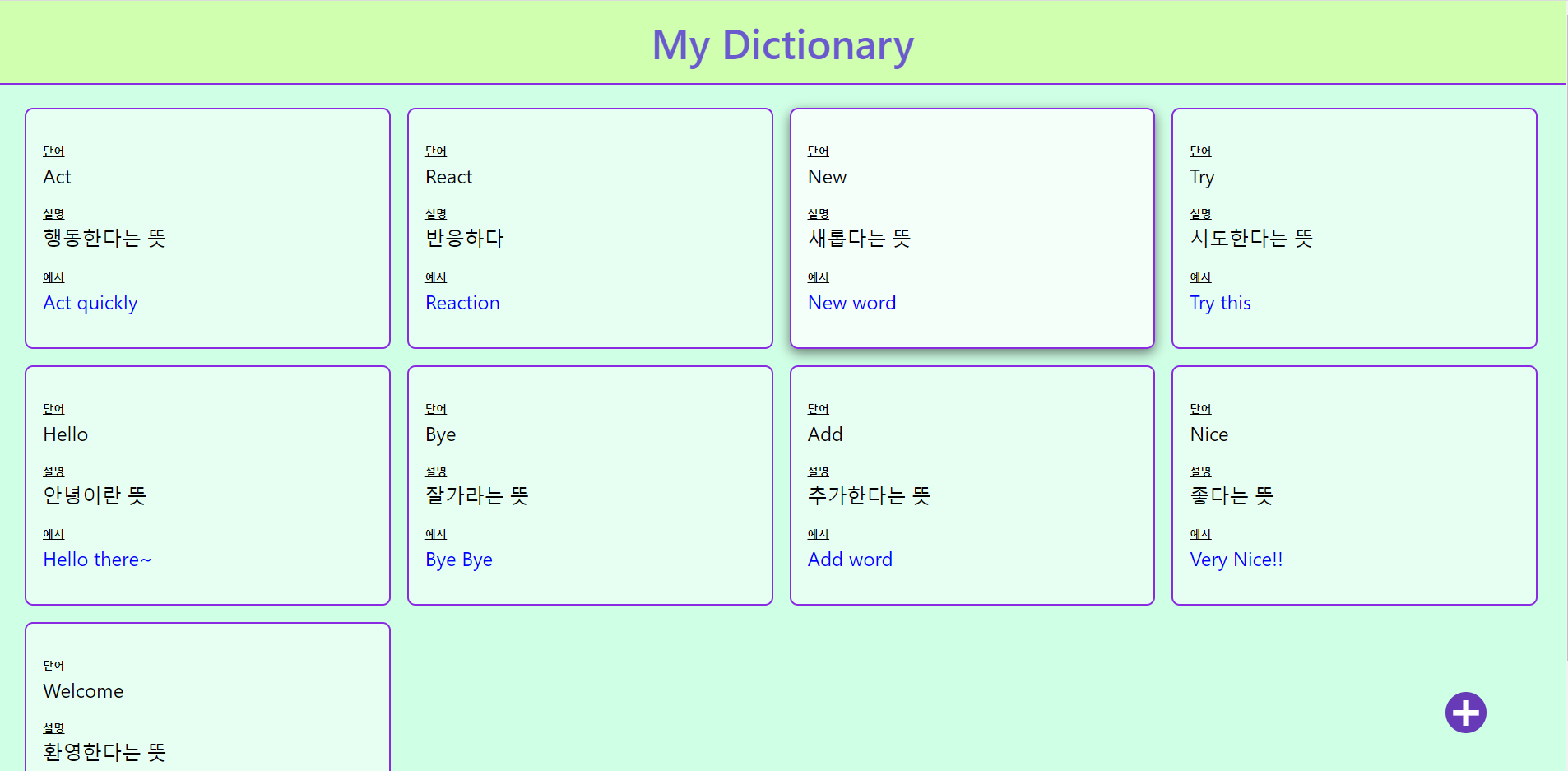Select the "Act" word card
Viewport: 1568px width, 771px height.
pyautogui.click(x=207, y=228)
